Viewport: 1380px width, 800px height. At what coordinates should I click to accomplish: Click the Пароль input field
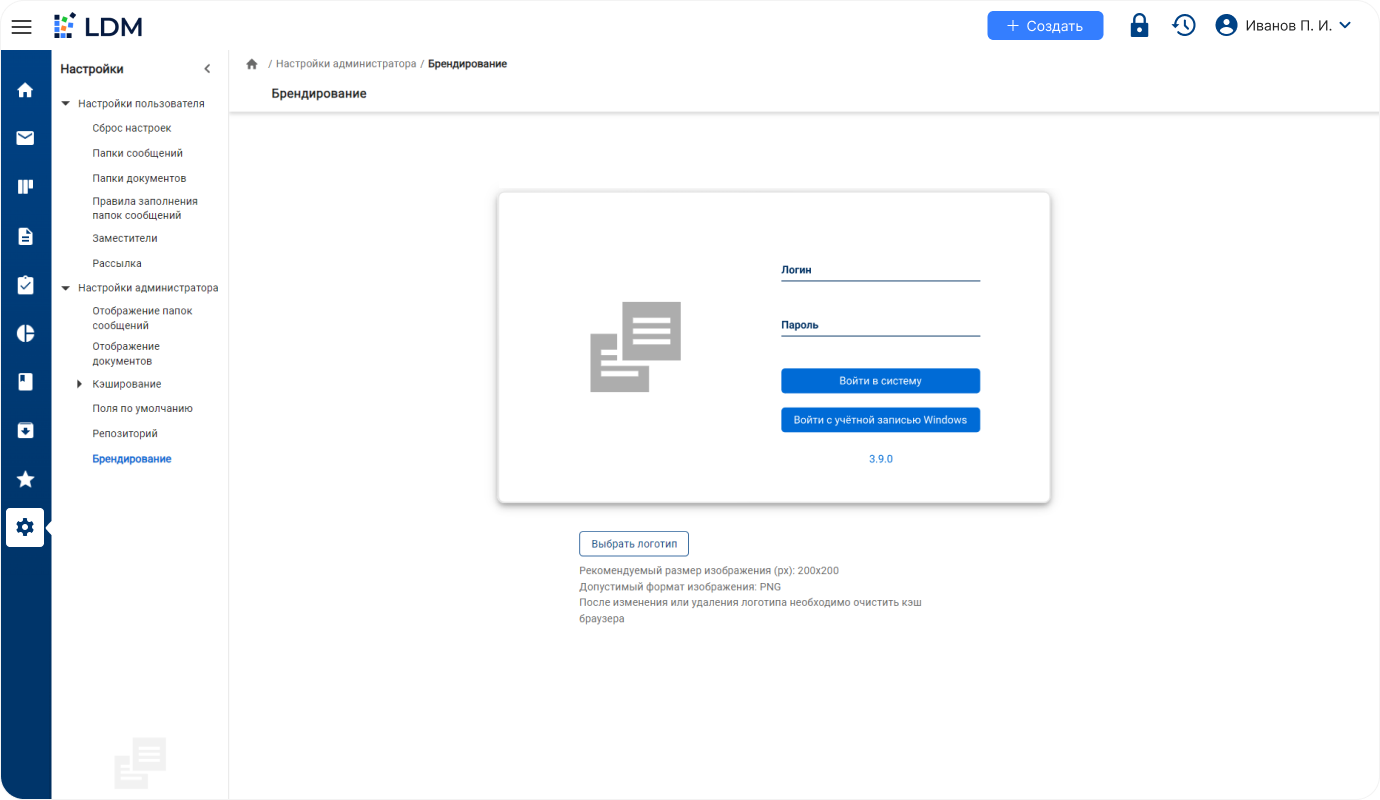point(880,325)
